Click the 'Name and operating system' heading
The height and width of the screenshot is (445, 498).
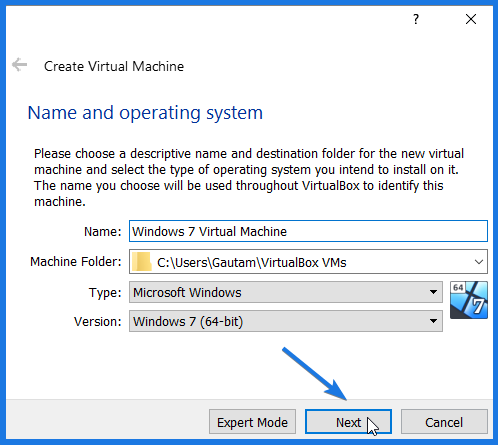145,113
